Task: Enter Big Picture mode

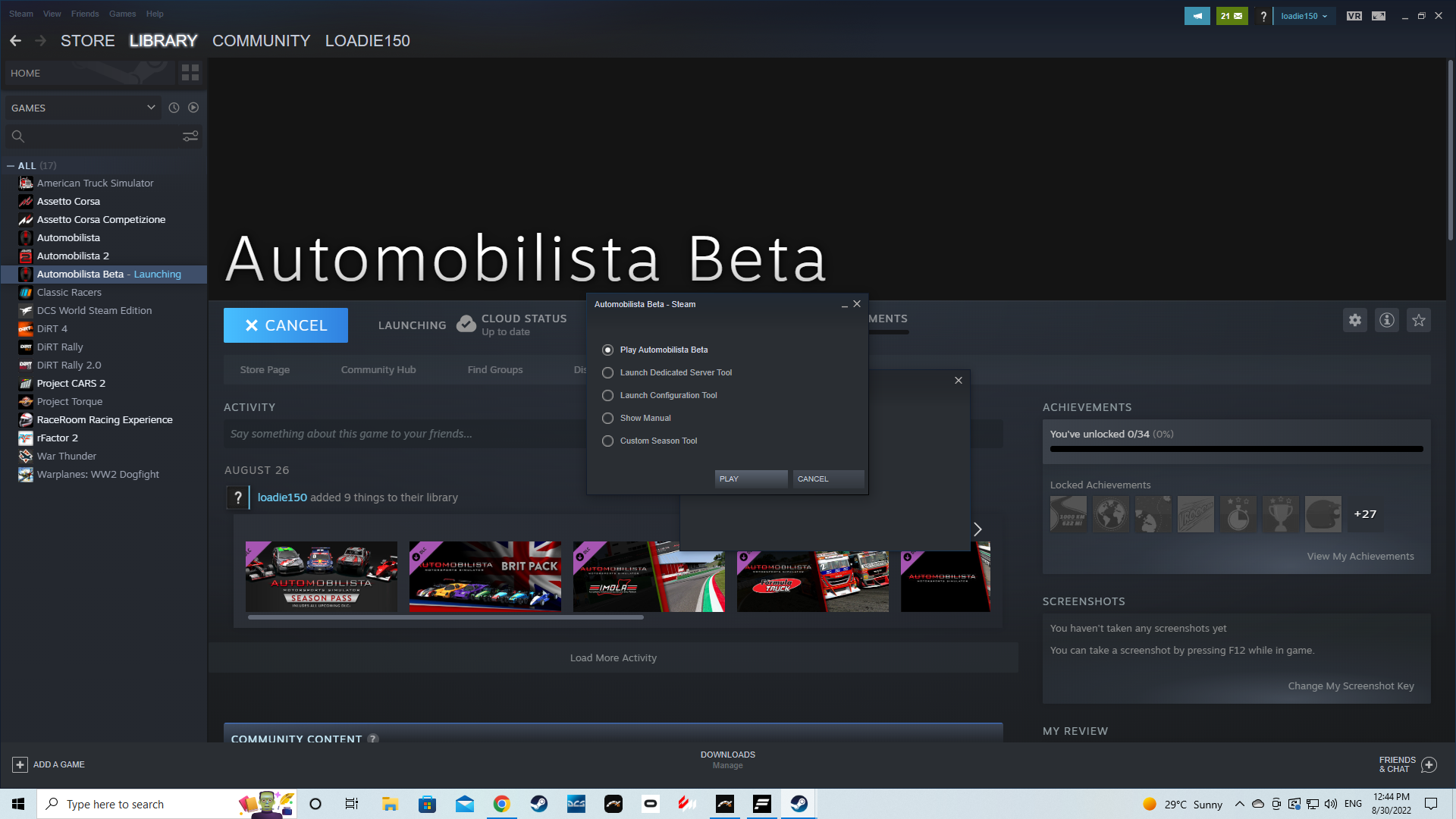Action: pos(1379,16)
